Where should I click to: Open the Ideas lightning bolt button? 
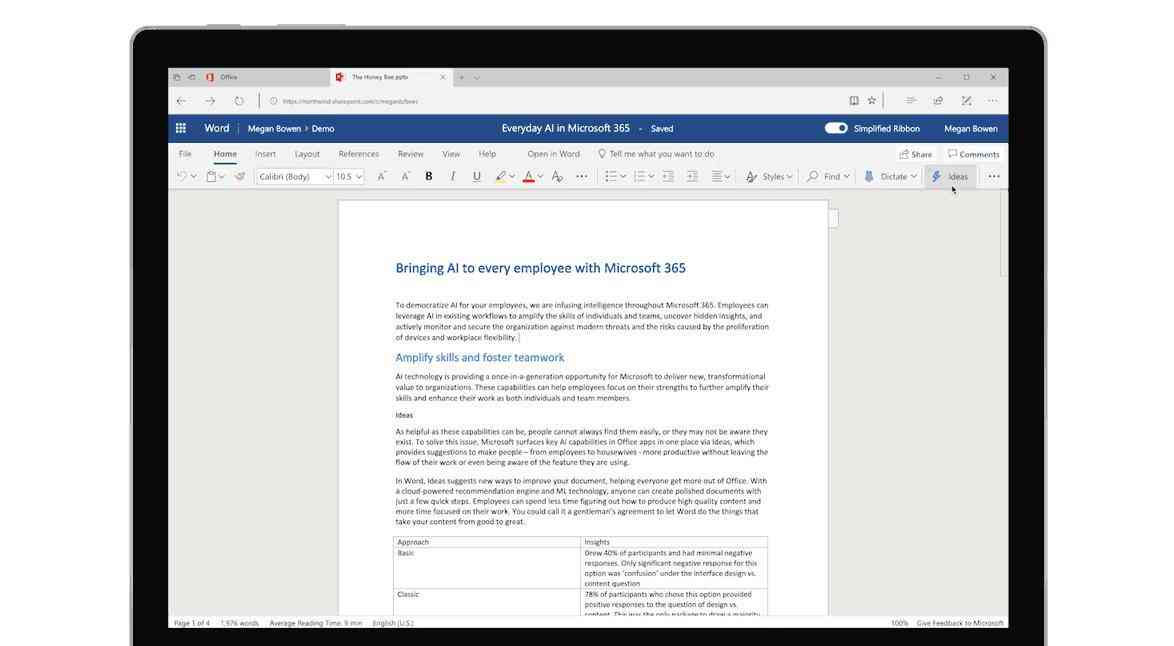(950, 177)
